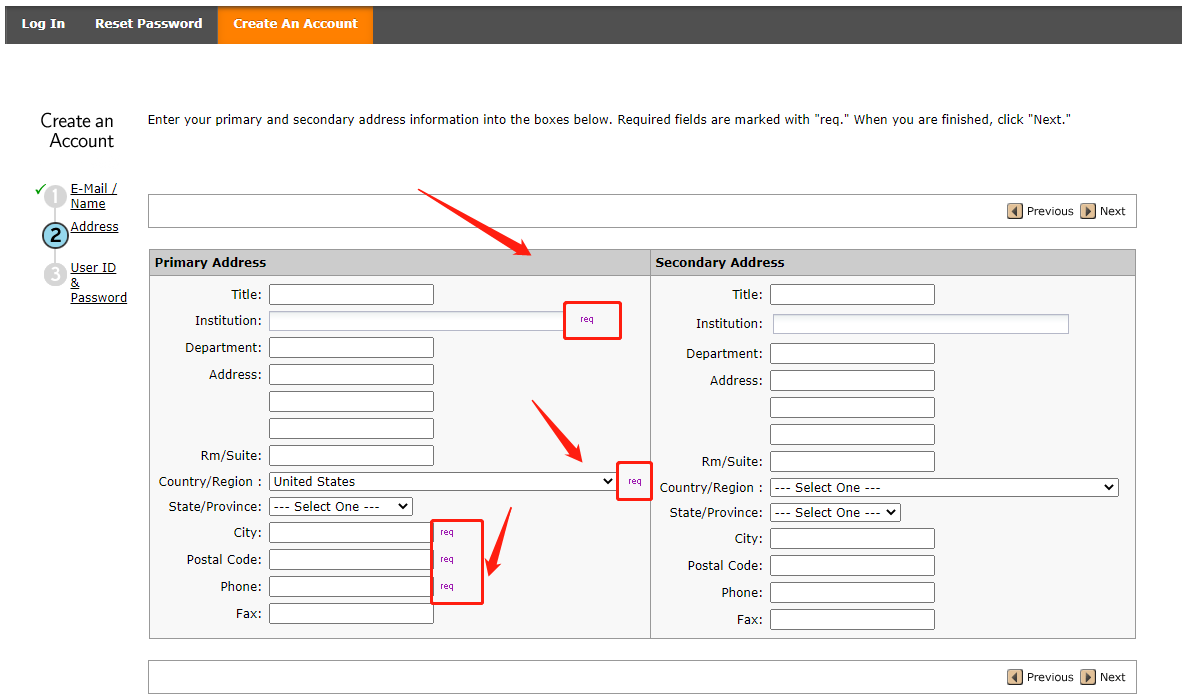Click the Secondary Department field
Viewport: 1192px width, 700px height.
tap(852, 354)
